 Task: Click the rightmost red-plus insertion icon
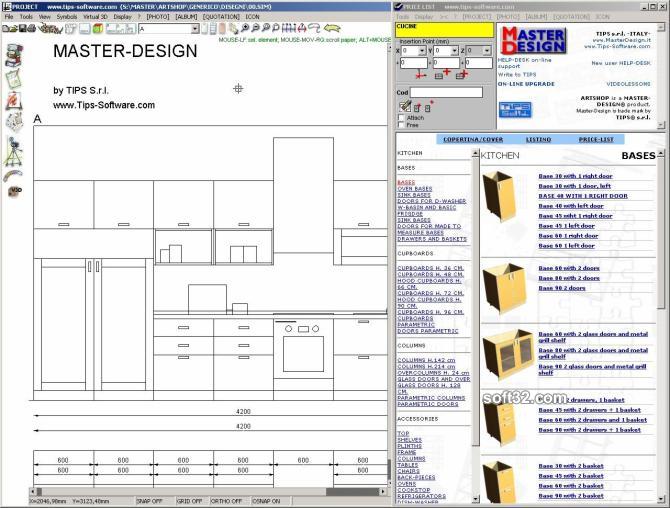tap(461, 74)
